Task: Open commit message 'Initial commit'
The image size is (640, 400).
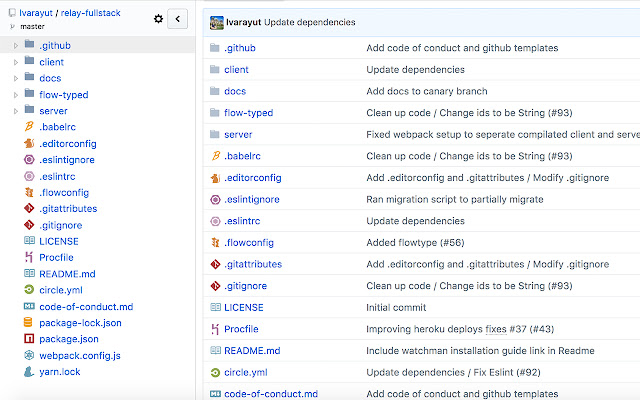Action: pos(396,307)
